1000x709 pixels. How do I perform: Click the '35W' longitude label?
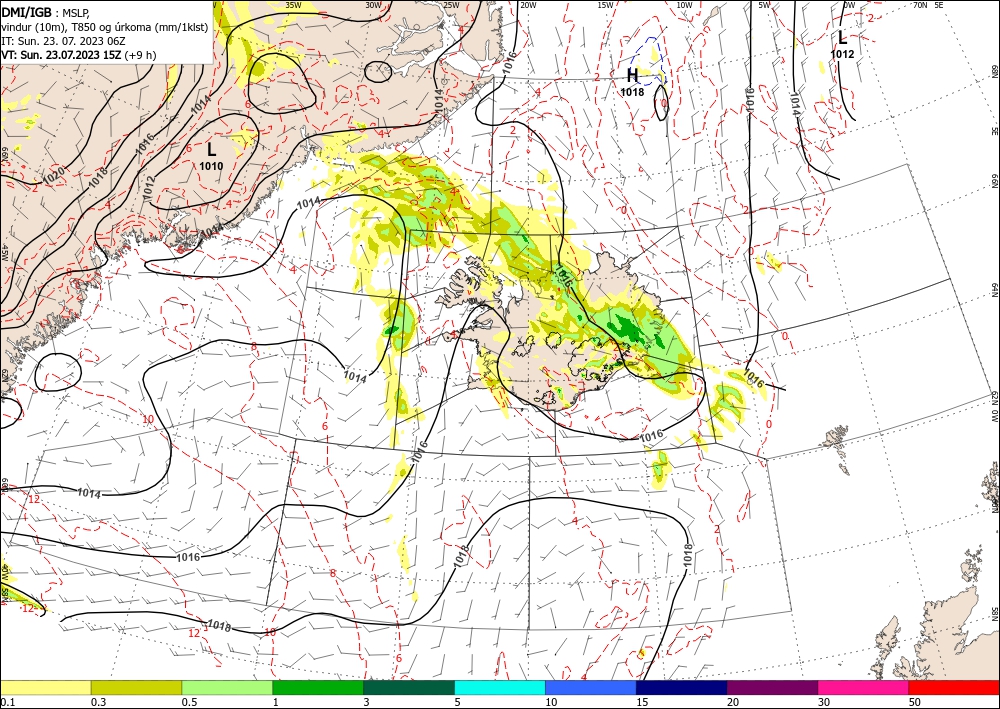pos(293,5)
